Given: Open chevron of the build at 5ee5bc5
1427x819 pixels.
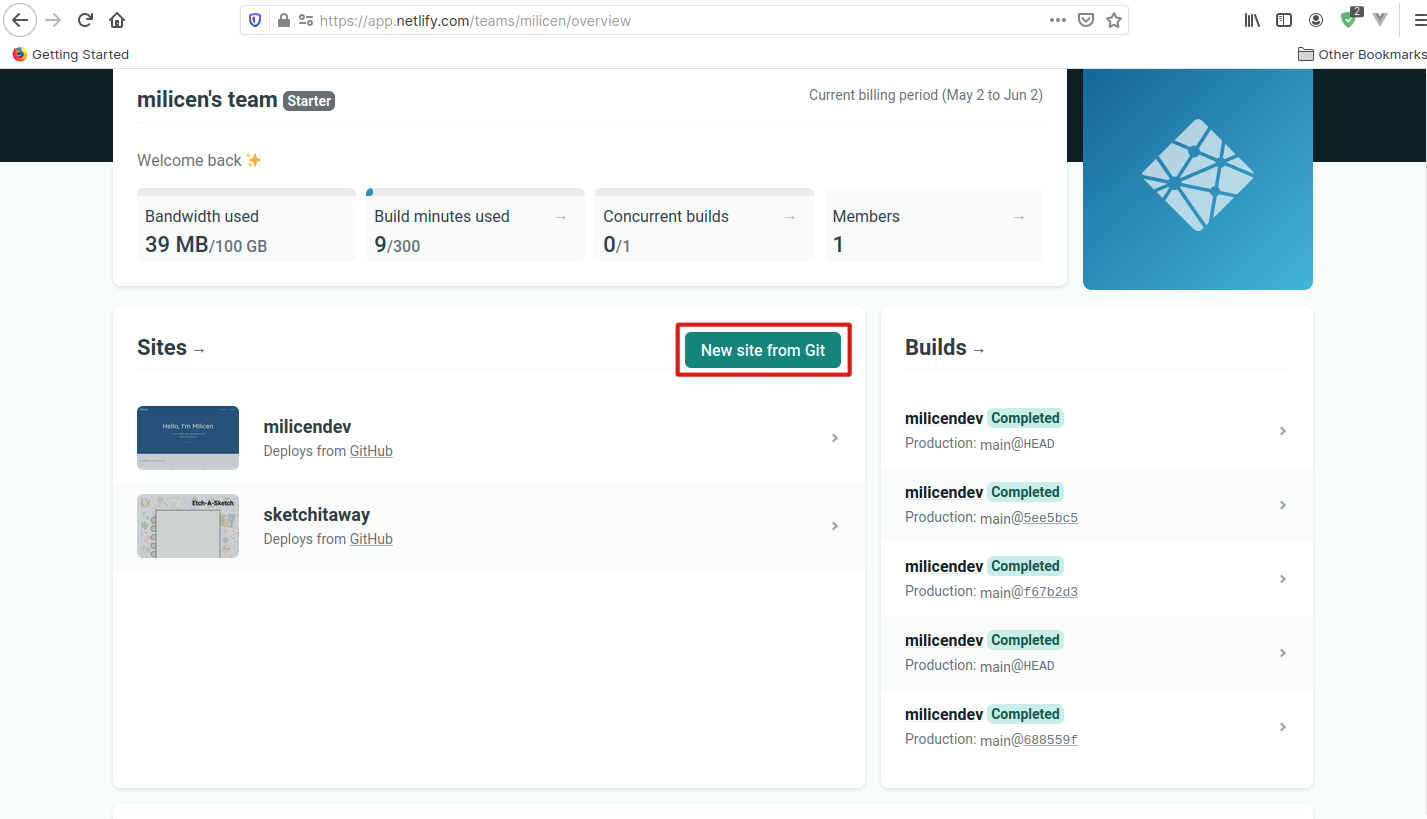Looking at the screenshot, I should (1283, 505).
